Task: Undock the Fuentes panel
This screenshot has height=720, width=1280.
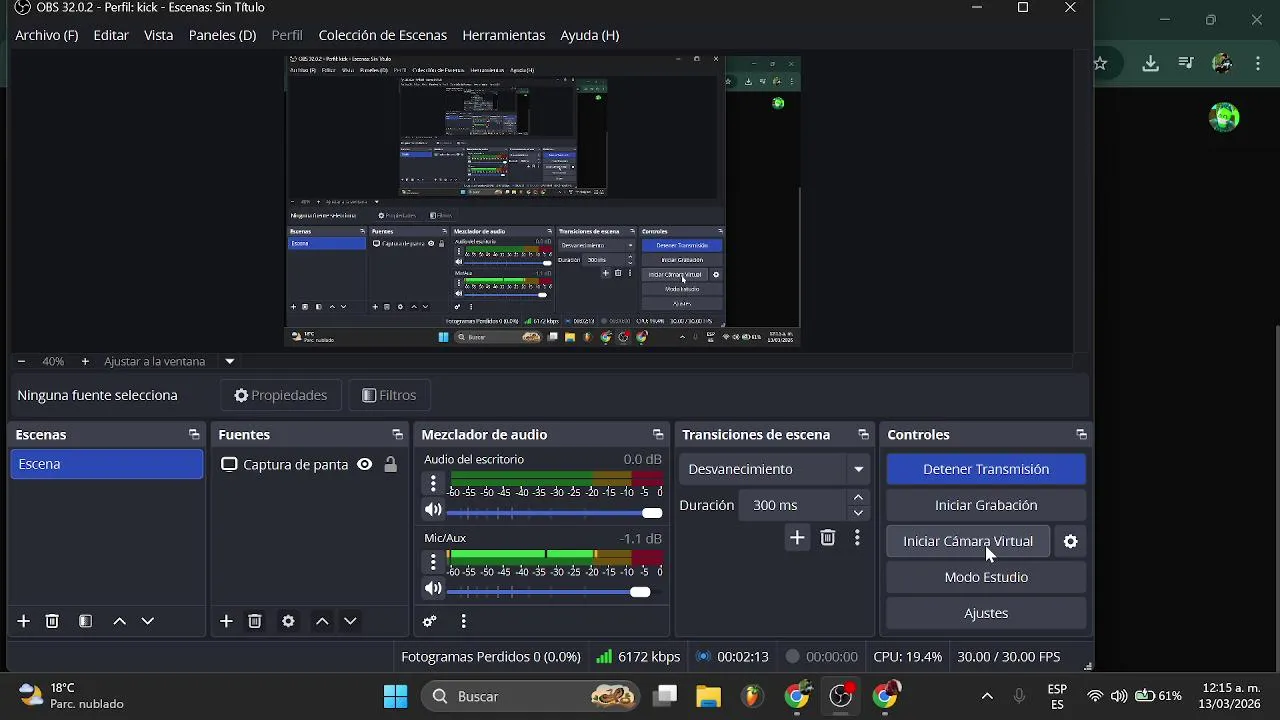Action: (x=397, y=435)
